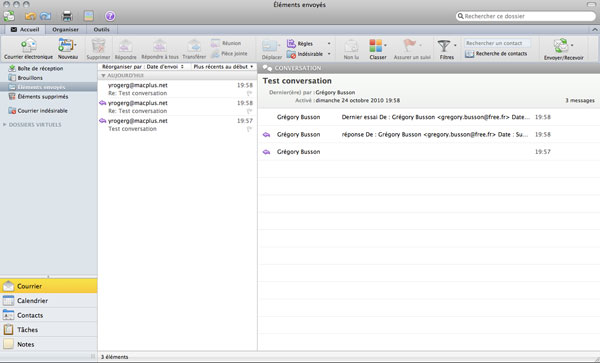Switch to the Calendrier view
Viewport: 600px width, 363px height.
click(49, 301)
